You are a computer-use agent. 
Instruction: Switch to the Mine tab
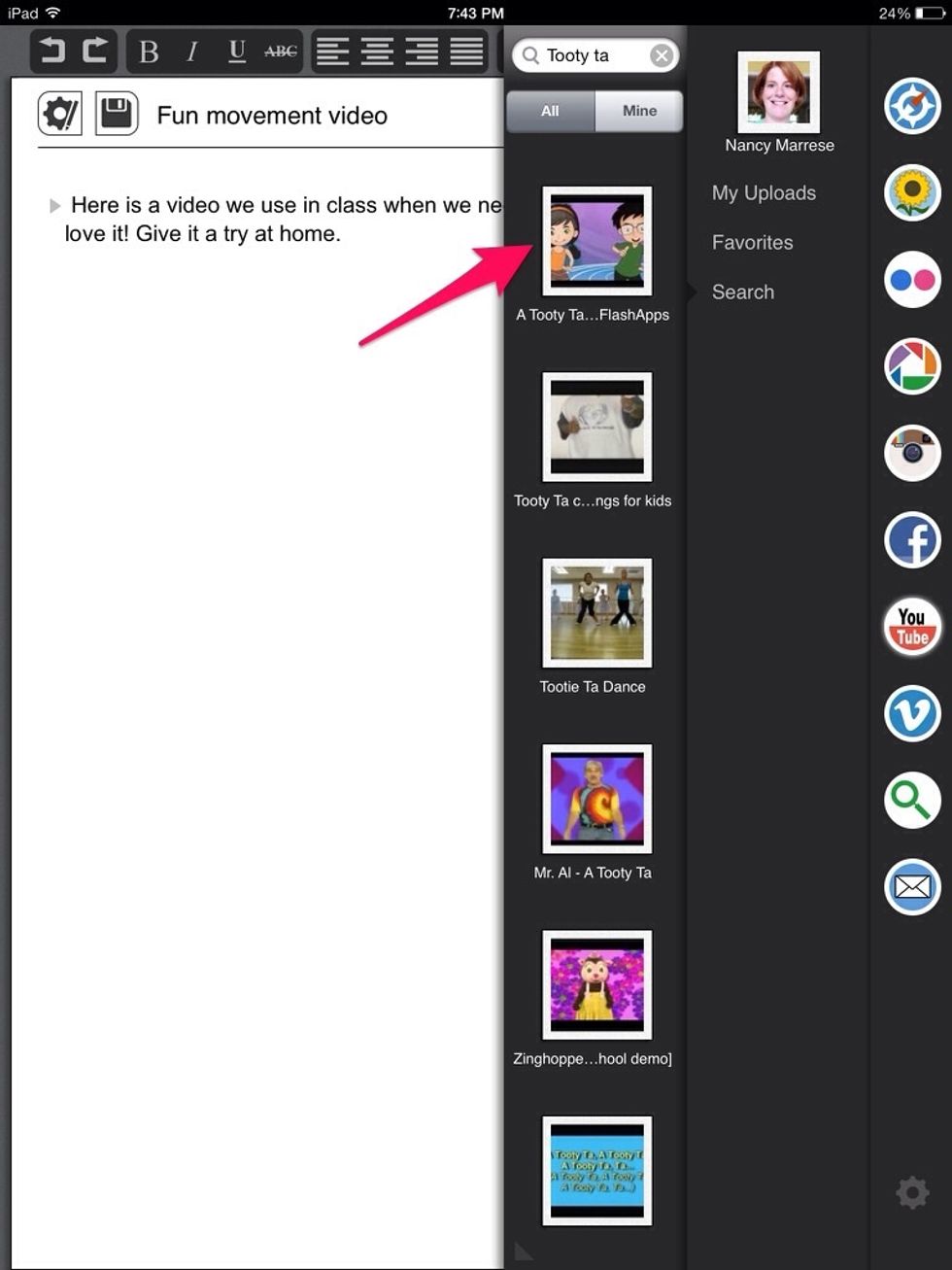639,111
